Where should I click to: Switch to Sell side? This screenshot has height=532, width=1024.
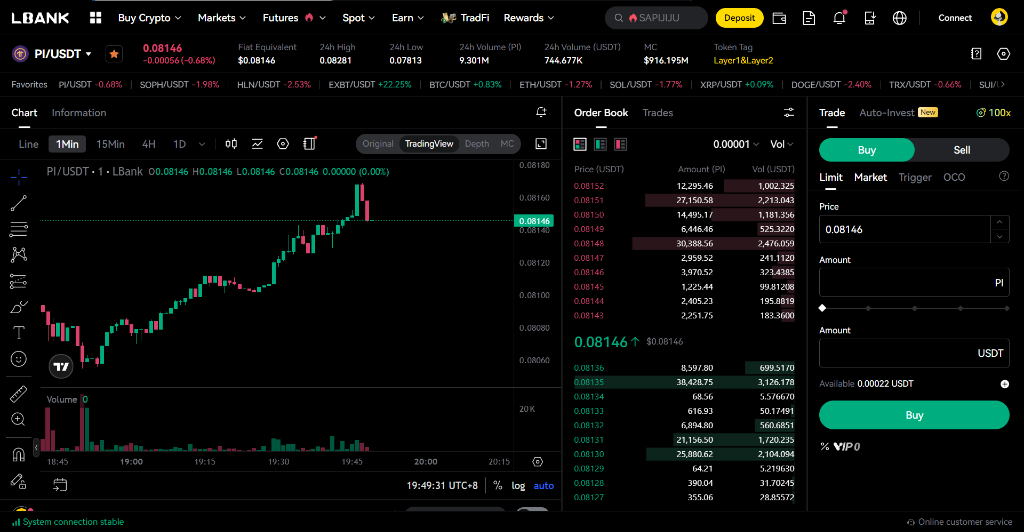(962, 150)
